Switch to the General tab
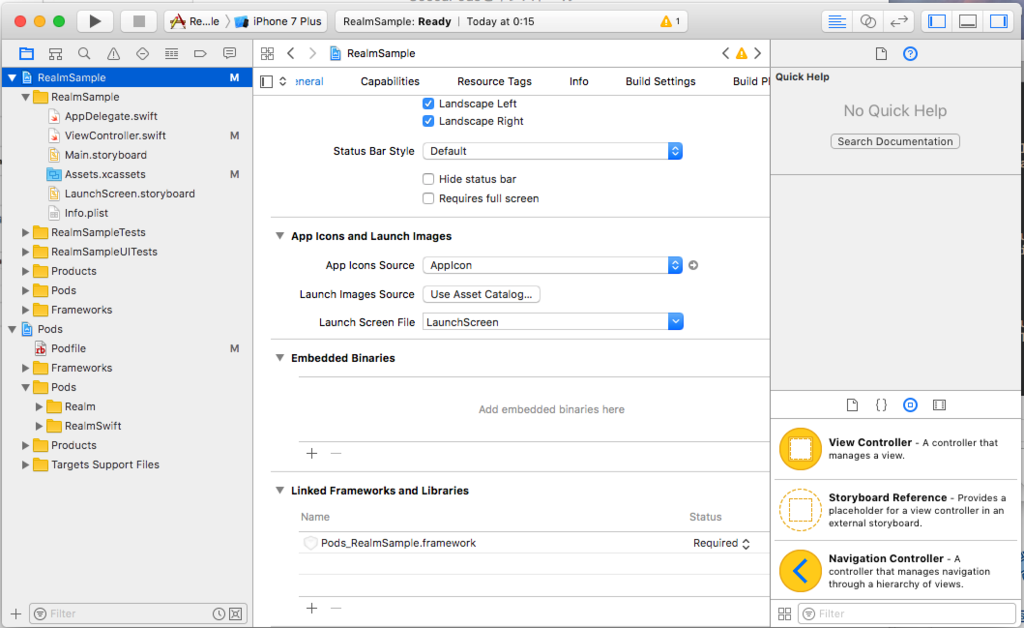 [310, 82]
